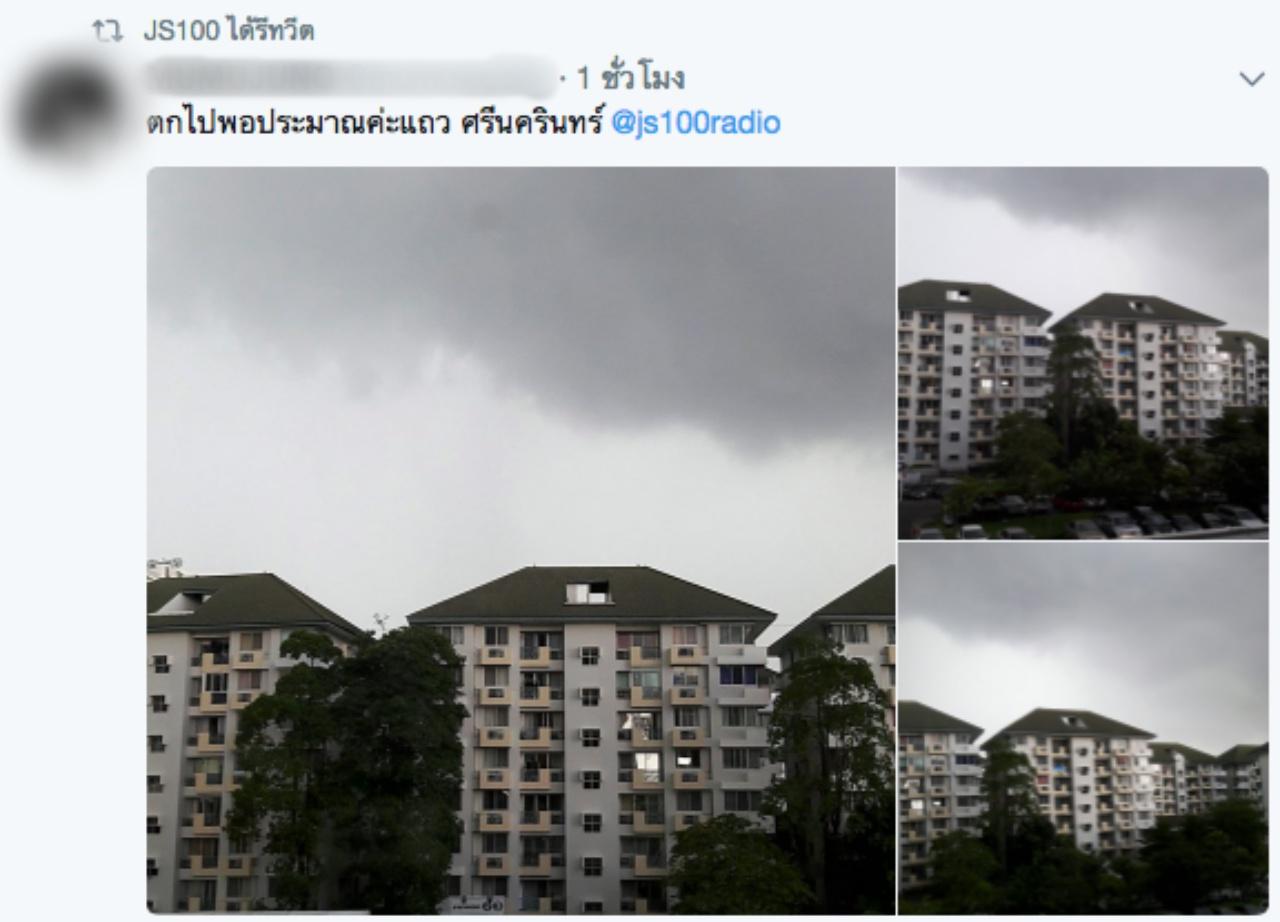Open the top-right apartment buildings photo
This screenshot has width=1280, height=922.
(1083, 353)
